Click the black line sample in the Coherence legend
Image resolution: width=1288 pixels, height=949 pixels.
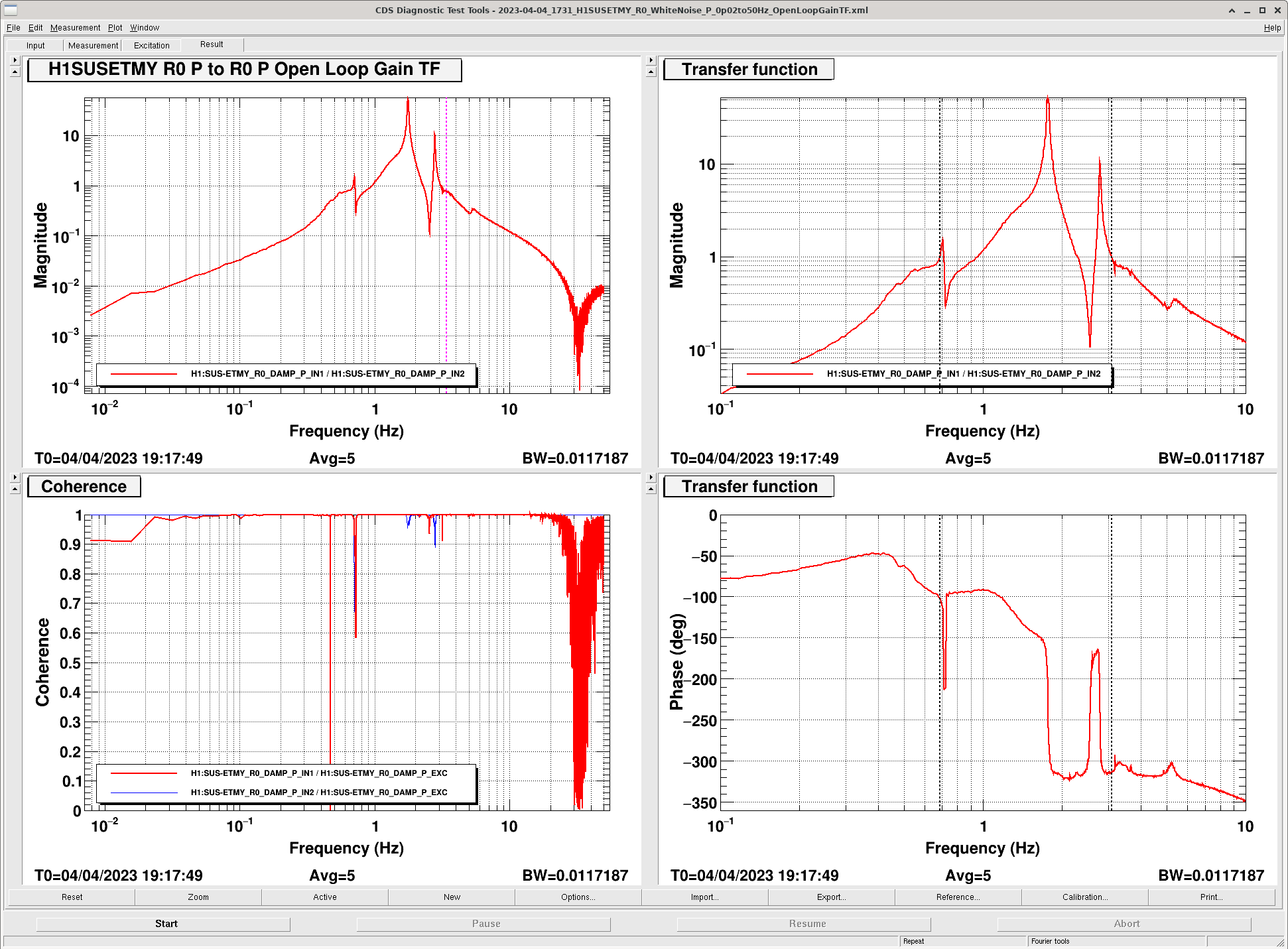click(x=144, y=792)
